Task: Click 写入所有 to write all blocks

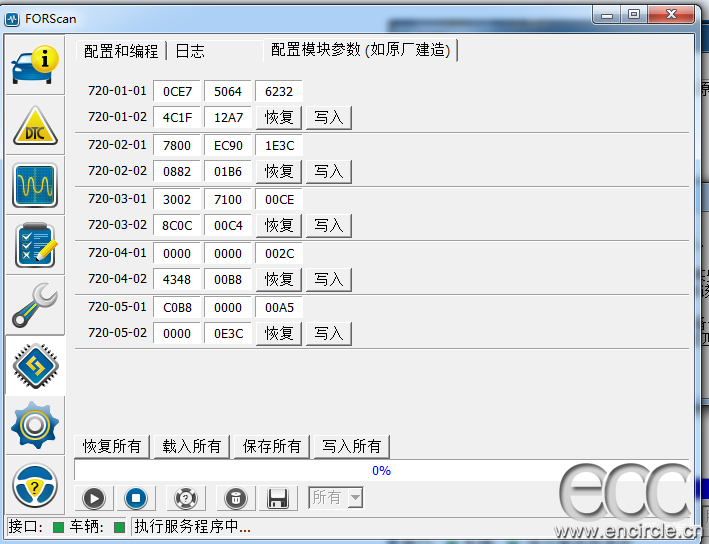Action: 351,446
